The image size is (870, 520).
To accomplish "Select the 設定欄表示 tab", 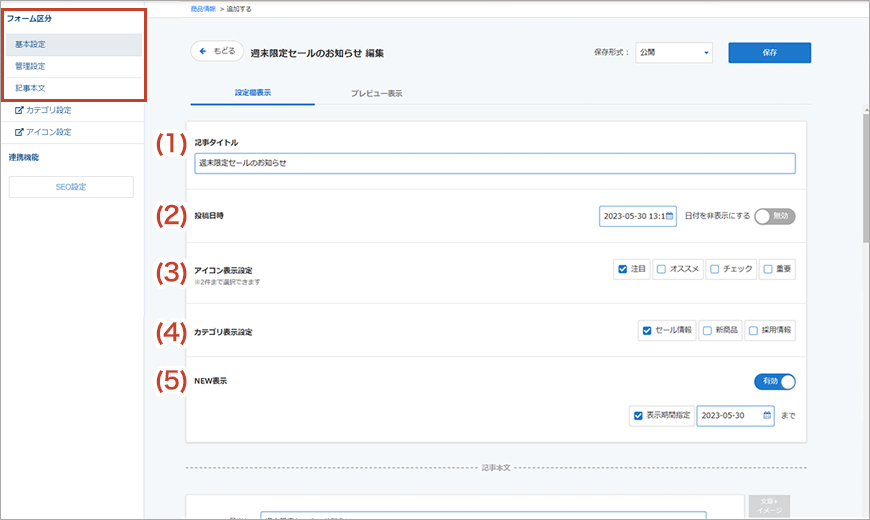I will [252, 93].
